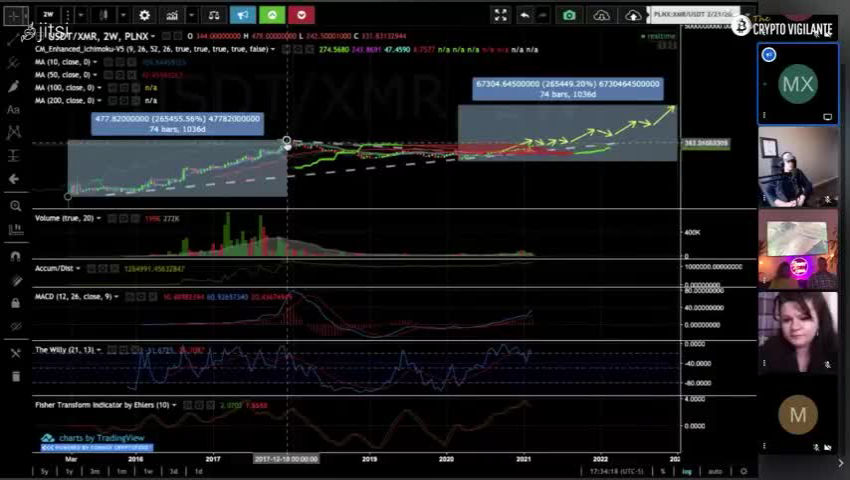Image resolution: width=850 pixels, height=480 pixels.
Task: Set range to 3m
Action: pos(95,471)
